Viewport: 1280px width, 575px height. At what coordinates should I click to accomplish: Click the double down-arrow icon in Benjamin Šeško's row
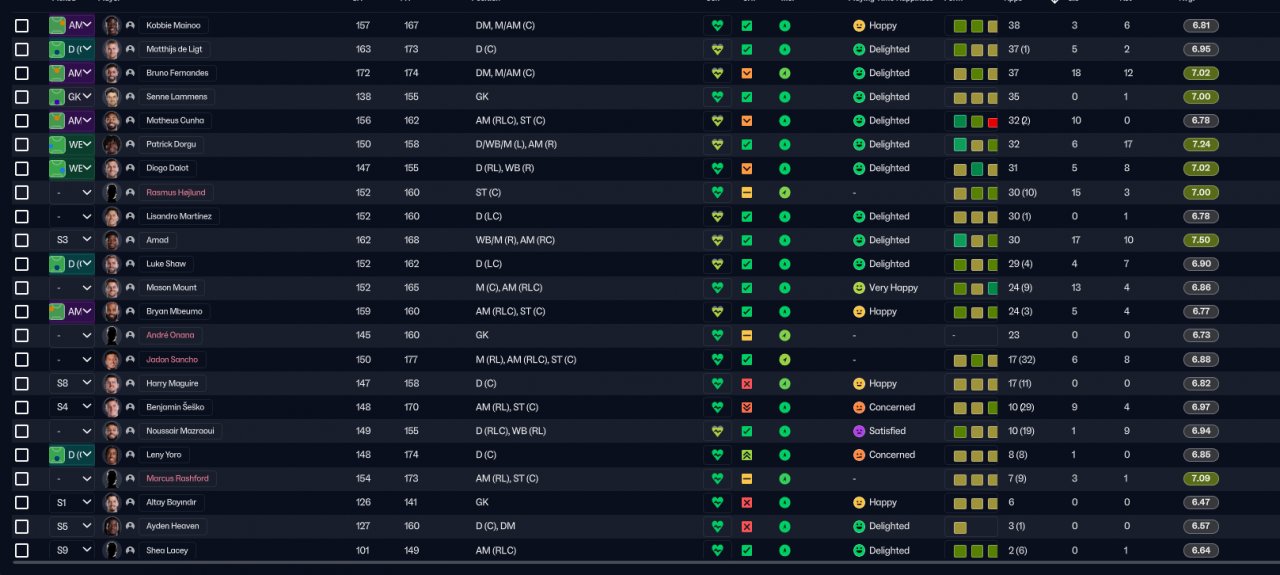click(x=747, y=407)
